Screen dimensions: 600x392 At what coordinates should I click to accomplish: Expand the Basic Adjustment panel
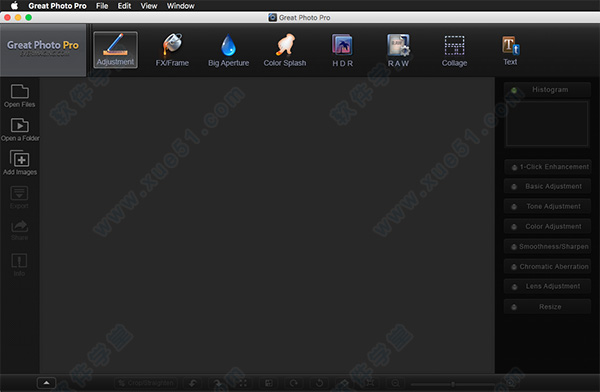pos(548,186)
